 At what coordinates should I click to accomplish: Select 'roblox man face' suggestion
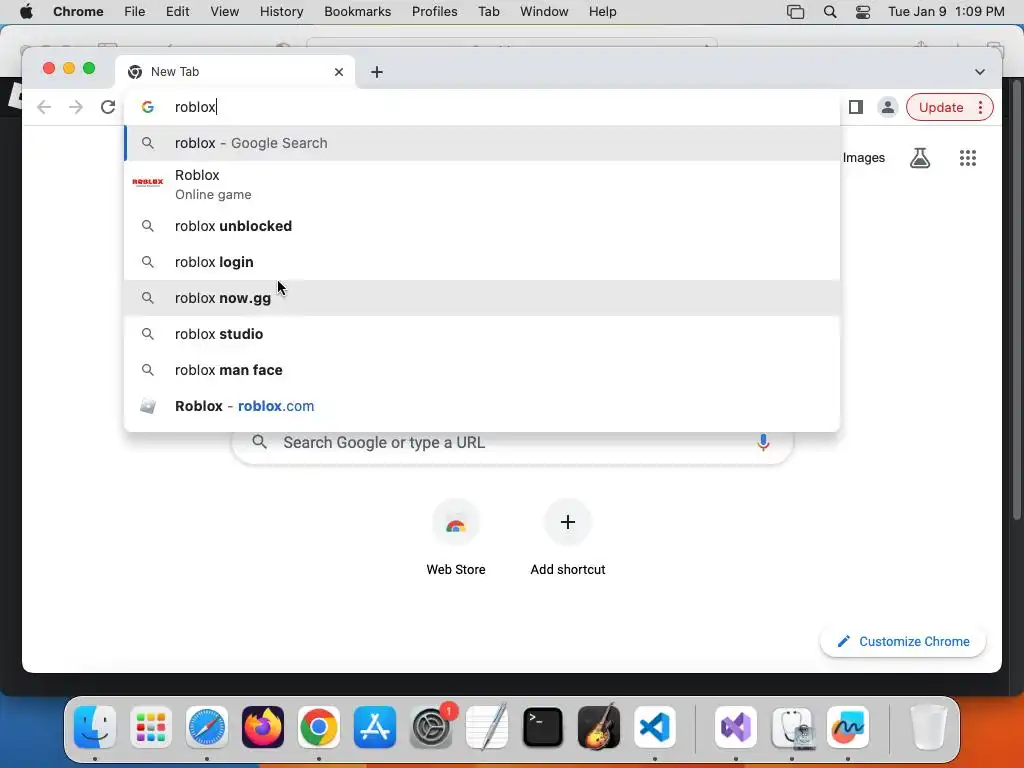[482, 370]
